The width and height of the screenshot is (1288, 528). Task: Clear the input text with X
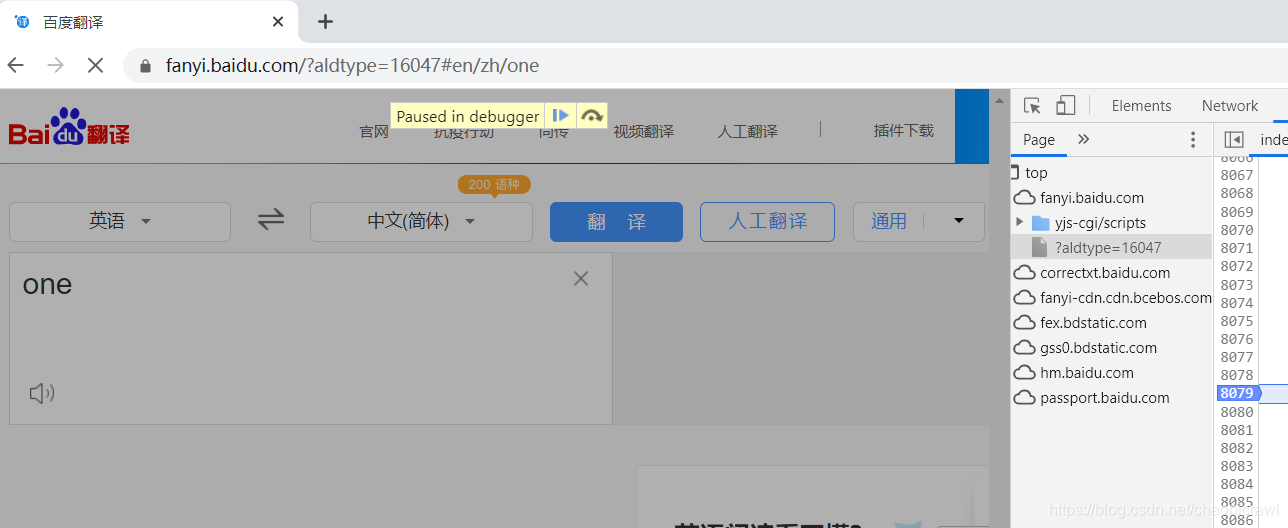[x=581, y=279]
